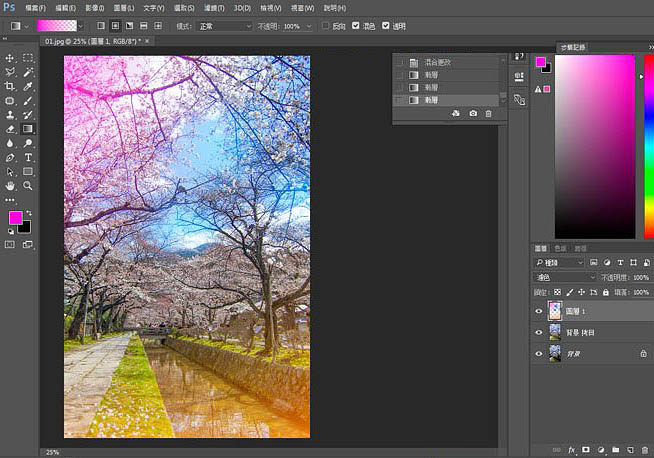Open the 影像 (Image) menu

pyautogui.click(x=93, y=7)
